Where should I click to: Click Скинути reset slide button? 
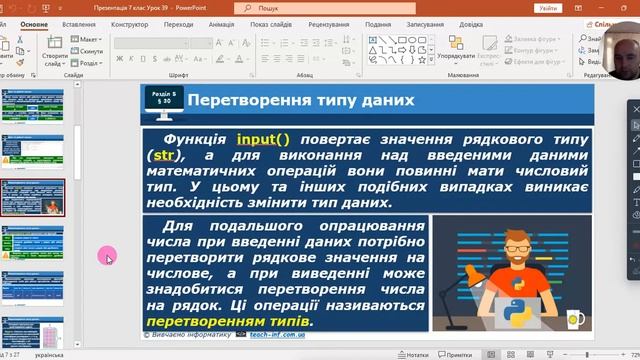pos(86,51)
